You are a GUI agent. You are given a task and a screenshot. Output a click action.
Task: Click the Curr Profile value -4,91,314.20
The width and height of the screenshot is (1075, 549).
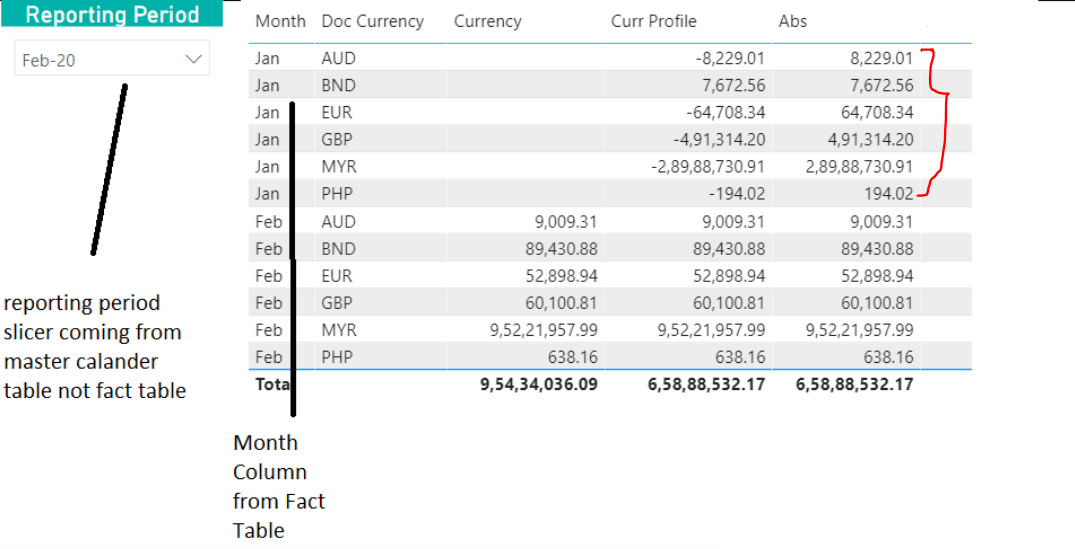coord(719,140)
